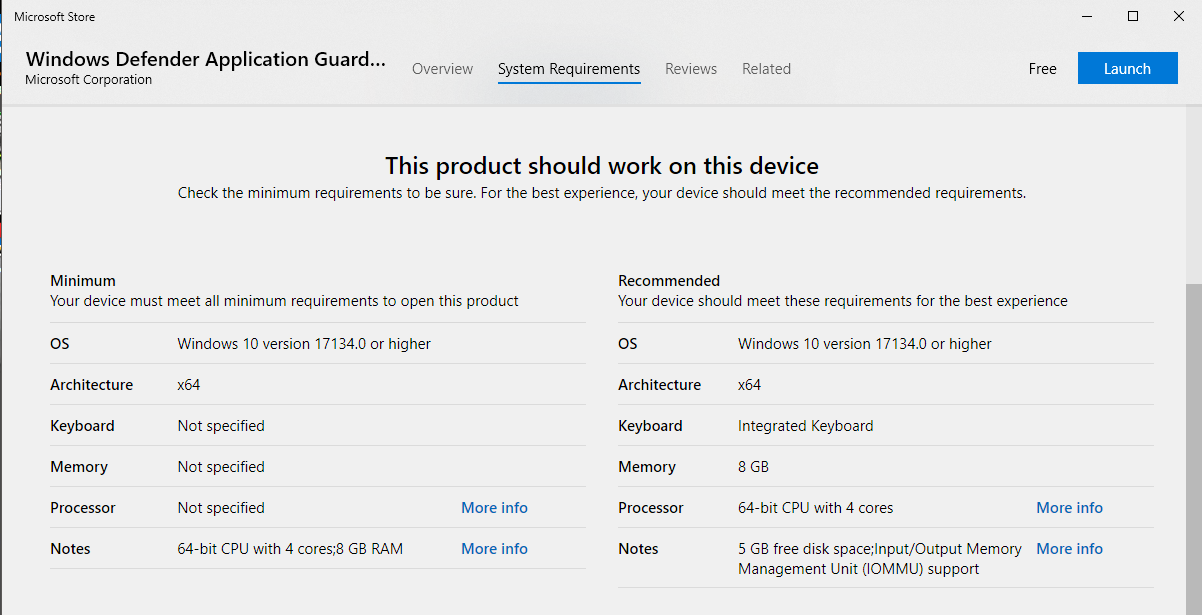The height and width of the screenshot is (615, 1202).
Task: Open More info for minimum Processor
Action: pos(494,508)
